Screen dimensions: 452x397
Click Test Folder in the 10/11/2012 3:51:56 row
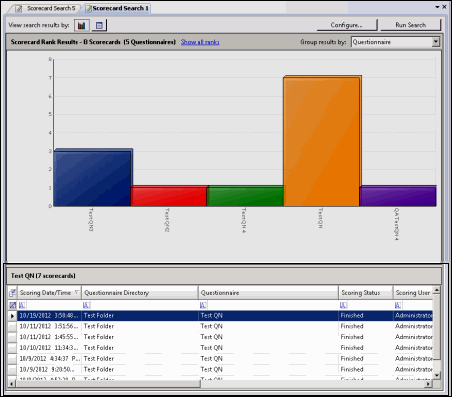99,326
